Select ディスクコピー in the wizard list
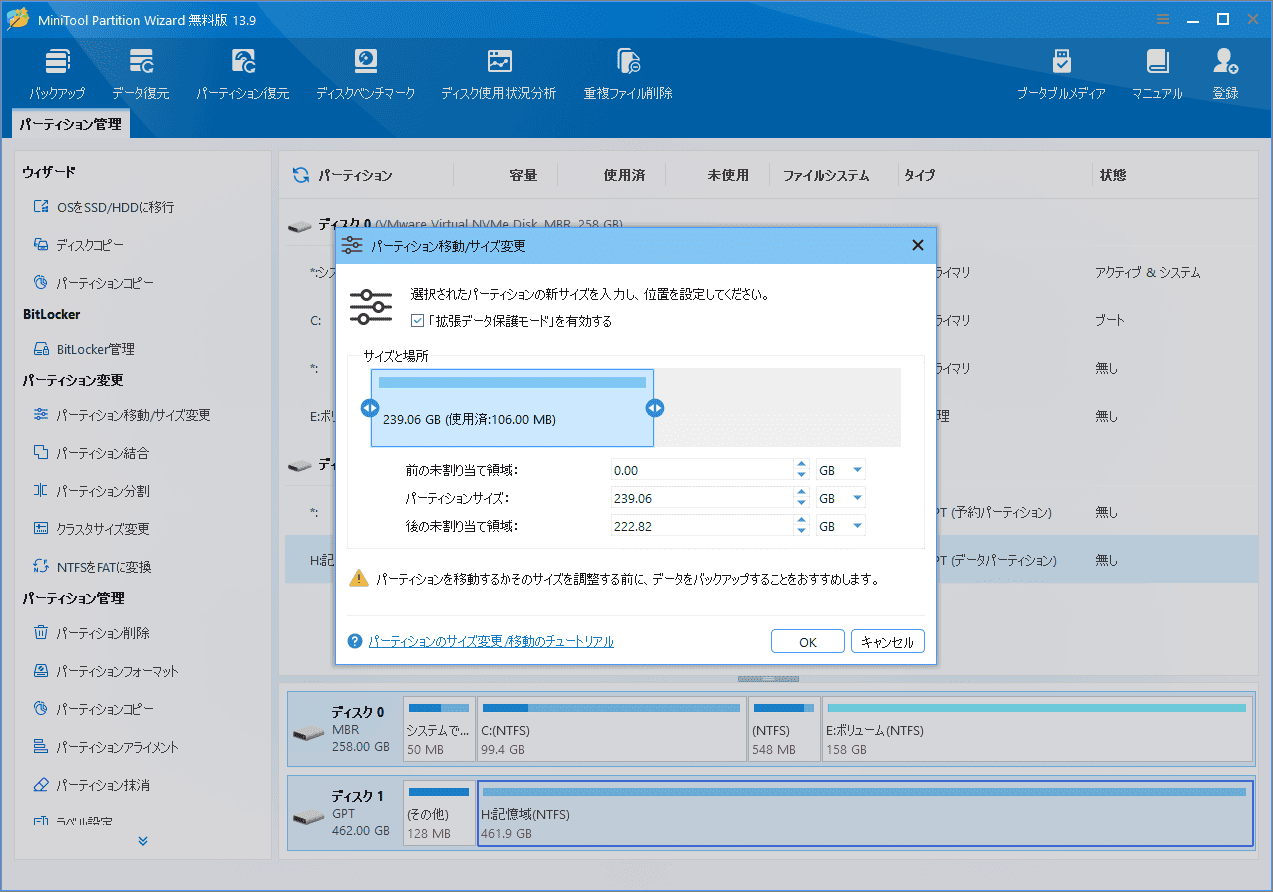The width and height of the screenshot is (1273, 892). pyautogui.click(x=79, y=245)
